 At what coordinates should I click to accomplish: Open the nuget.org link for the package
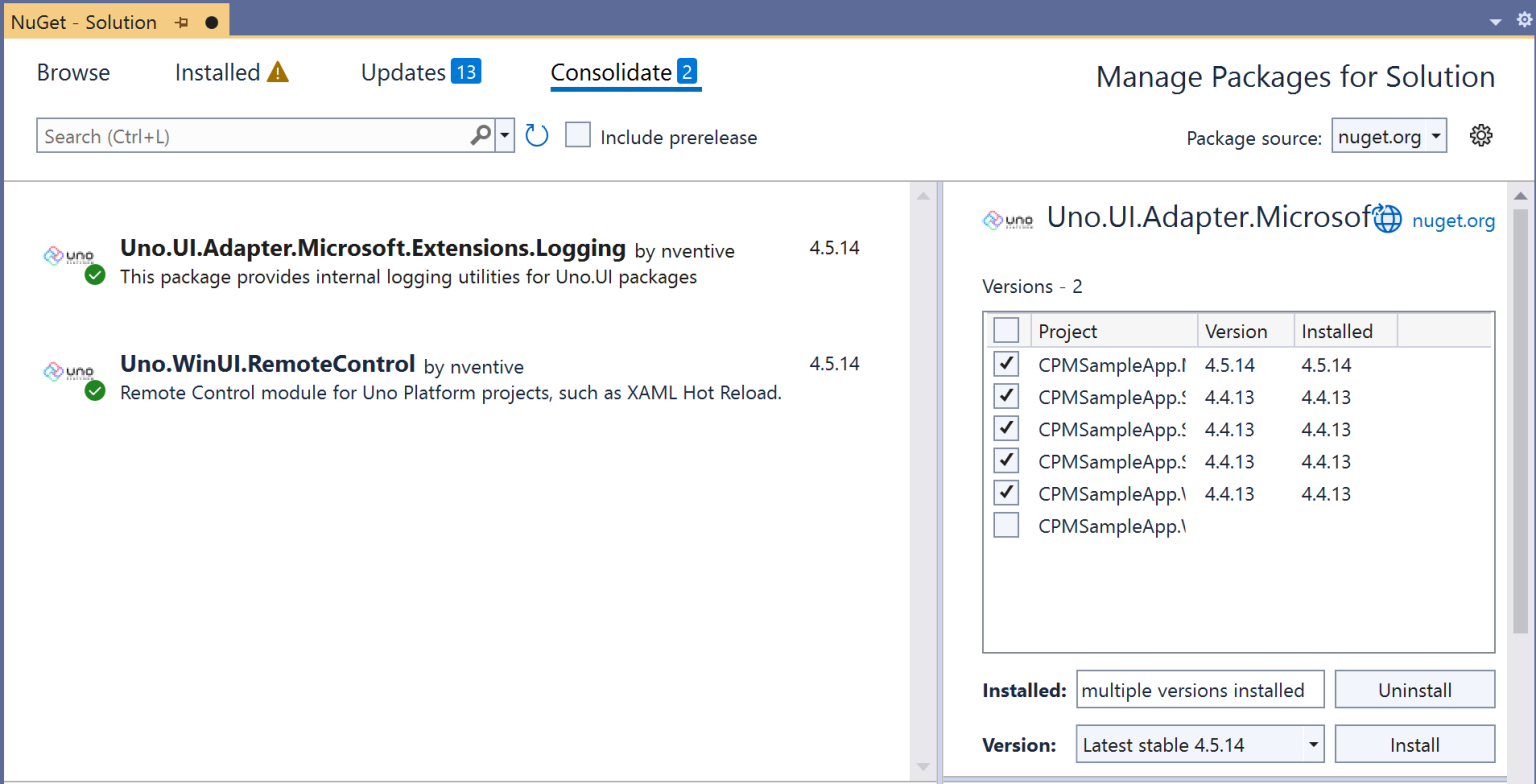1453,220
